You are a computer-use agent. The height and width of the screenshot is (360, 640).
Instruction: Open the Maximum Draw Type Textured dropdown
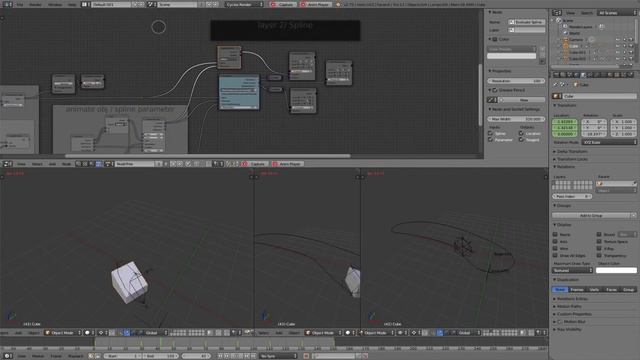click(x=573, y=270)
